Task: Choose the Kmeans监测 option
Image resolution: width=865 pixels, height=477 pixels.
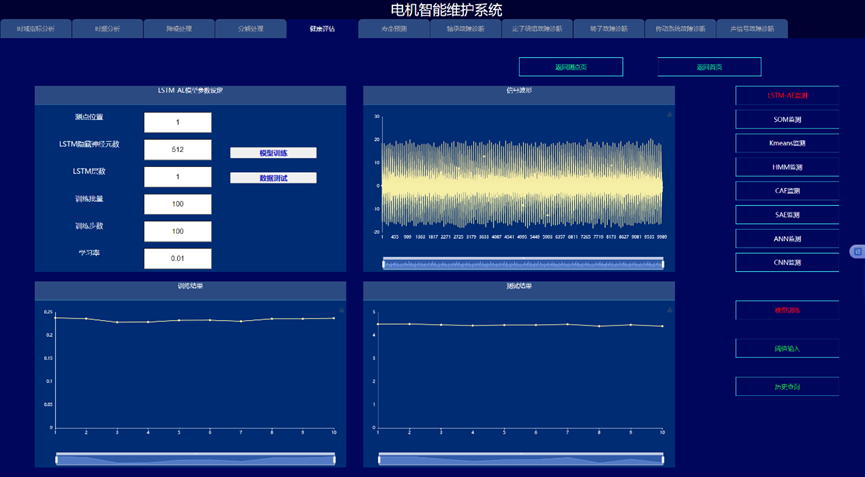Action: tap(786, 143)
